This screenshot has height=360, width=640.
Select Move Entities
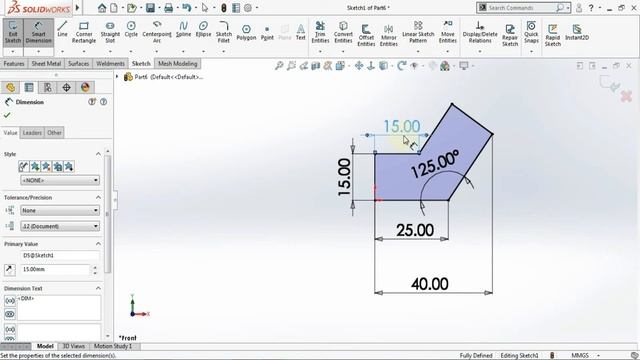[447, 32]
